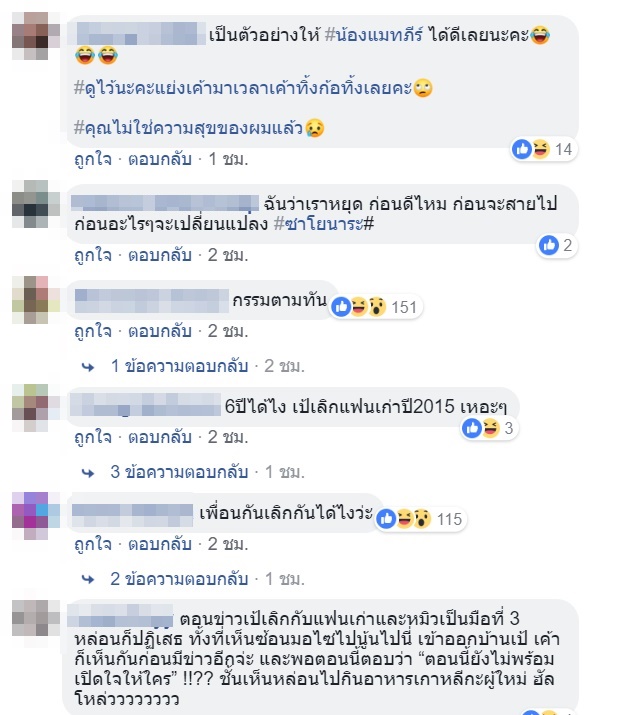
Task: Click the reply arrow beside 2 ข้อความตอบกลับ
Action: point(88,580)
